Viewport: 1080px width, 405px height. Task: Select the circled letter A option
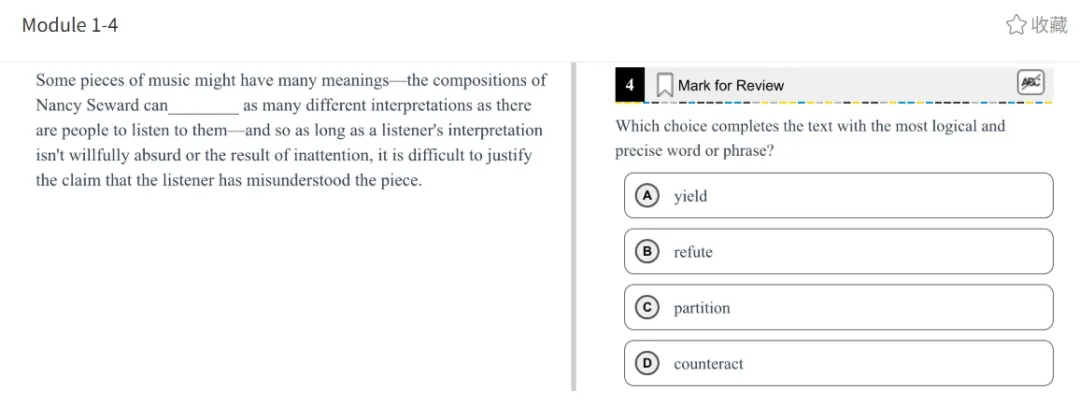[647, 196]
